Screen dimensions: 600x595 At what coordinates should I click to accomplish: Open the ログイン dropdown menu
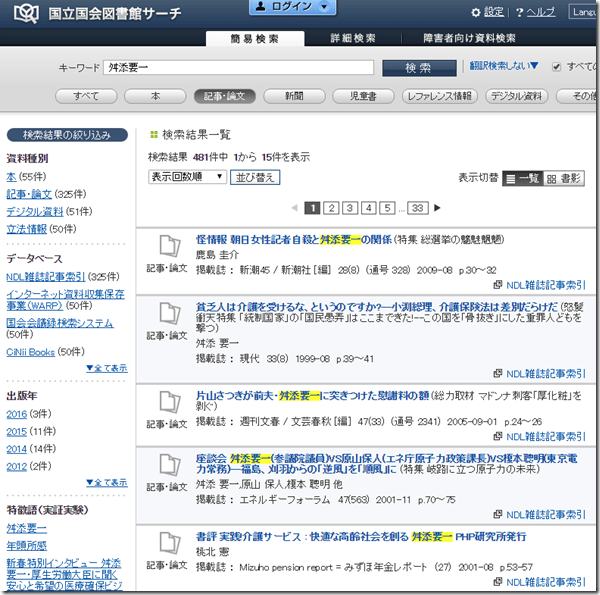(291, 8)
